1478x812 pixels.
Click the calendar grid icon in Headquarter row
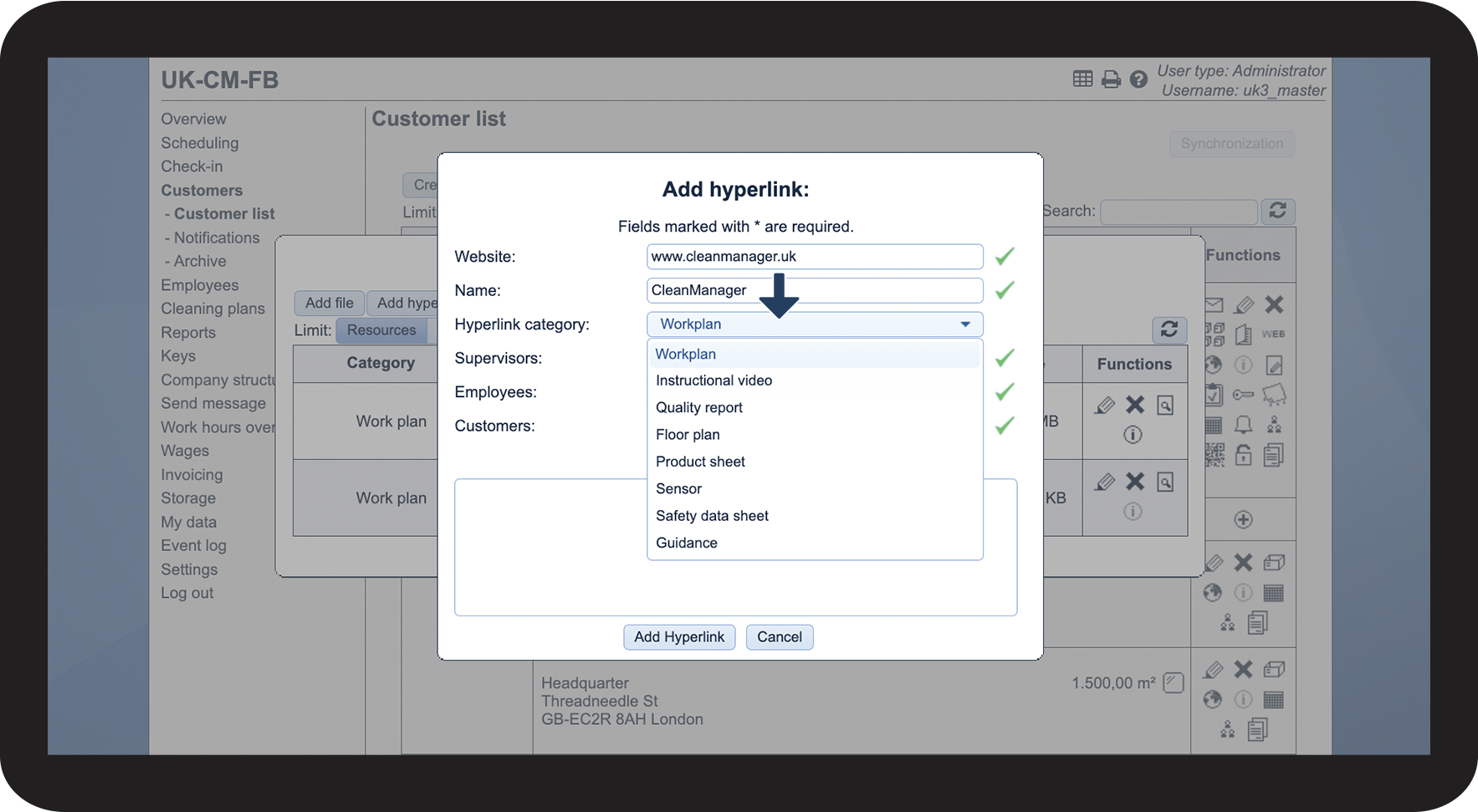pyautogui.click(x=1274, y=700)
